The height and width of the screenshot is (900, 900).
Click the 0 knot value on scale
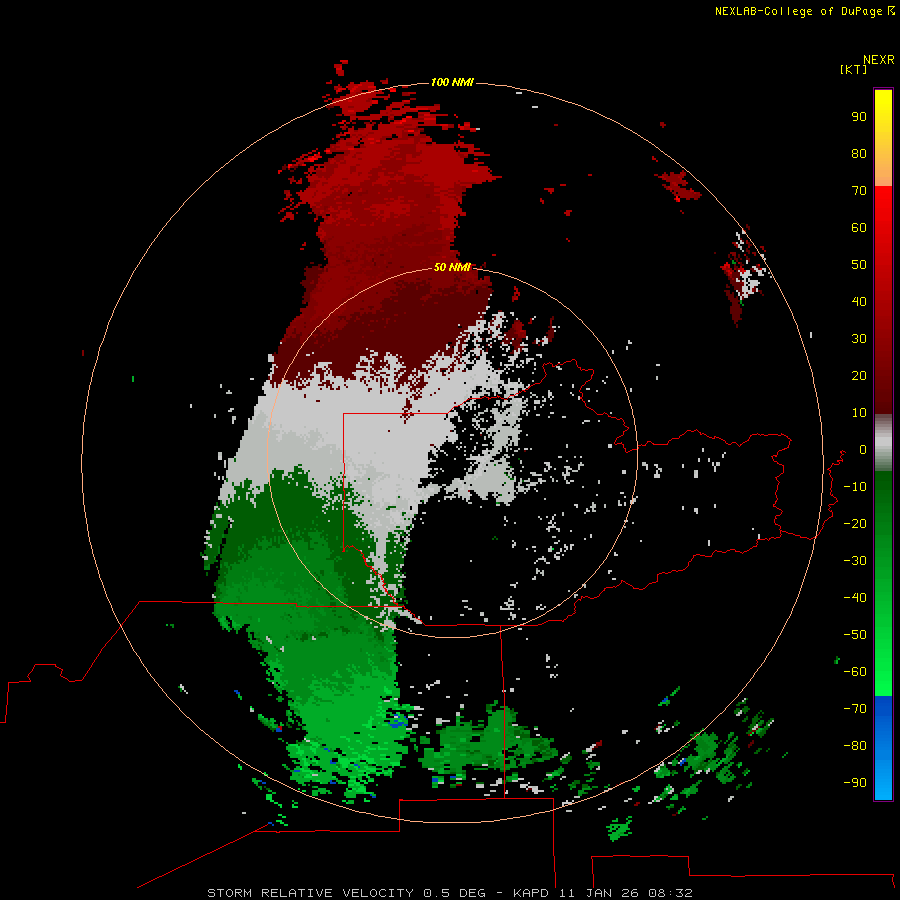pos(863,449)
